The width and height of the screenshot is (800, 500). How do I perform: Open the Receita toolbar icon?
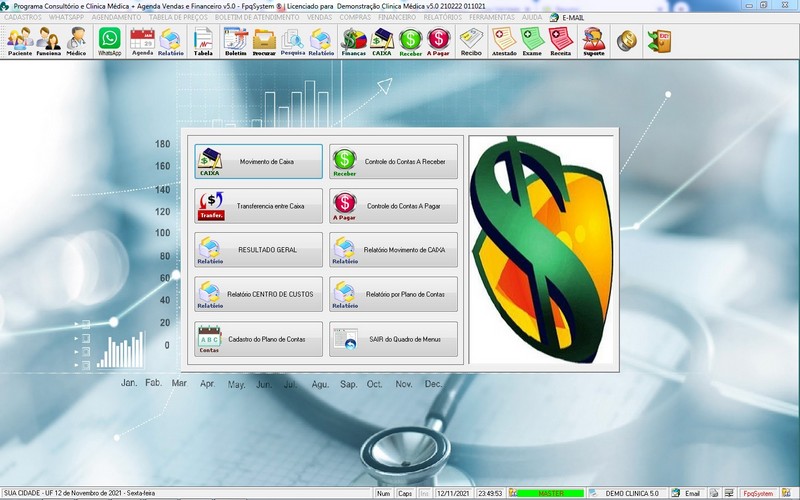[x=560, y=41]
